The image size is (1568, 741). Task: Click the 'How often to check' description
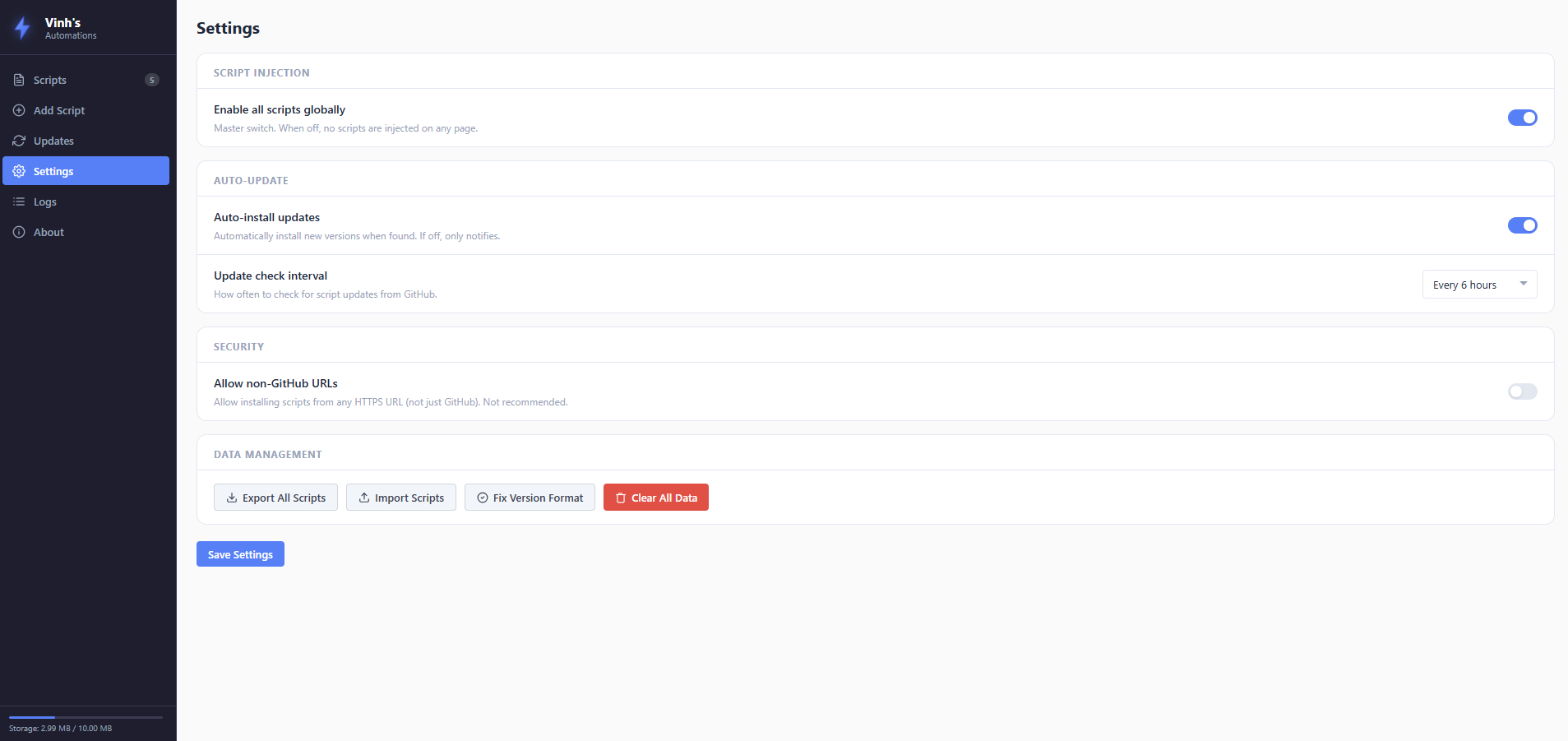click(326, 294)
